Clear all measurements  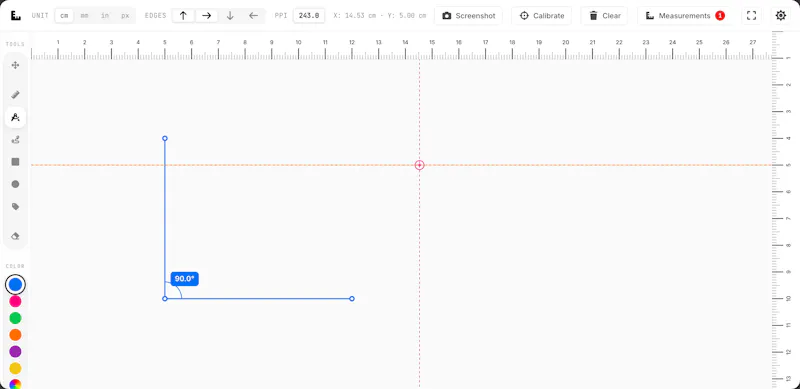pos(604,15)
